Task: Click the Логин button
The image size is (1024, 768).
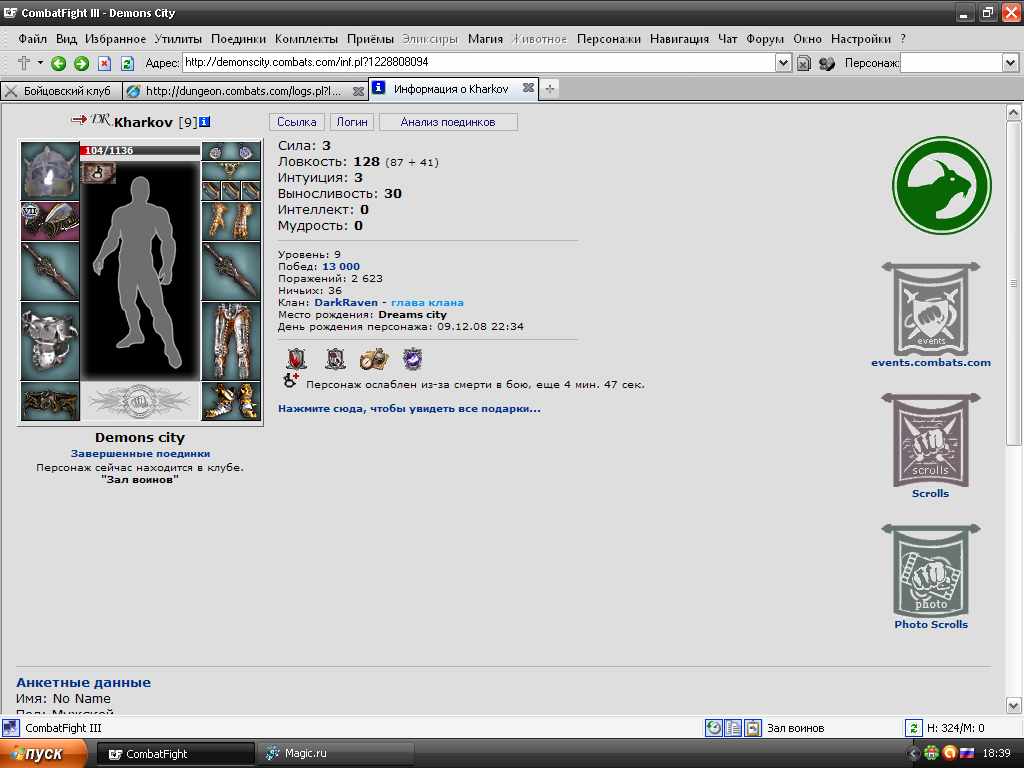Action: coord(352,122)
